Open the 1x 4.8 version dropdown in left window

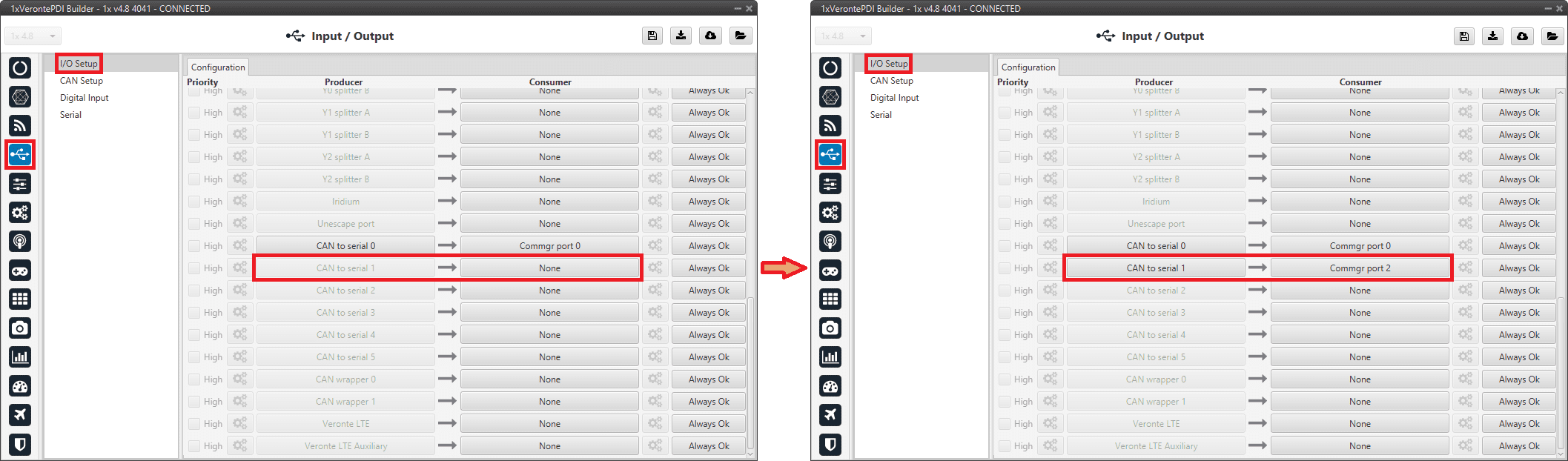point(33,36)
